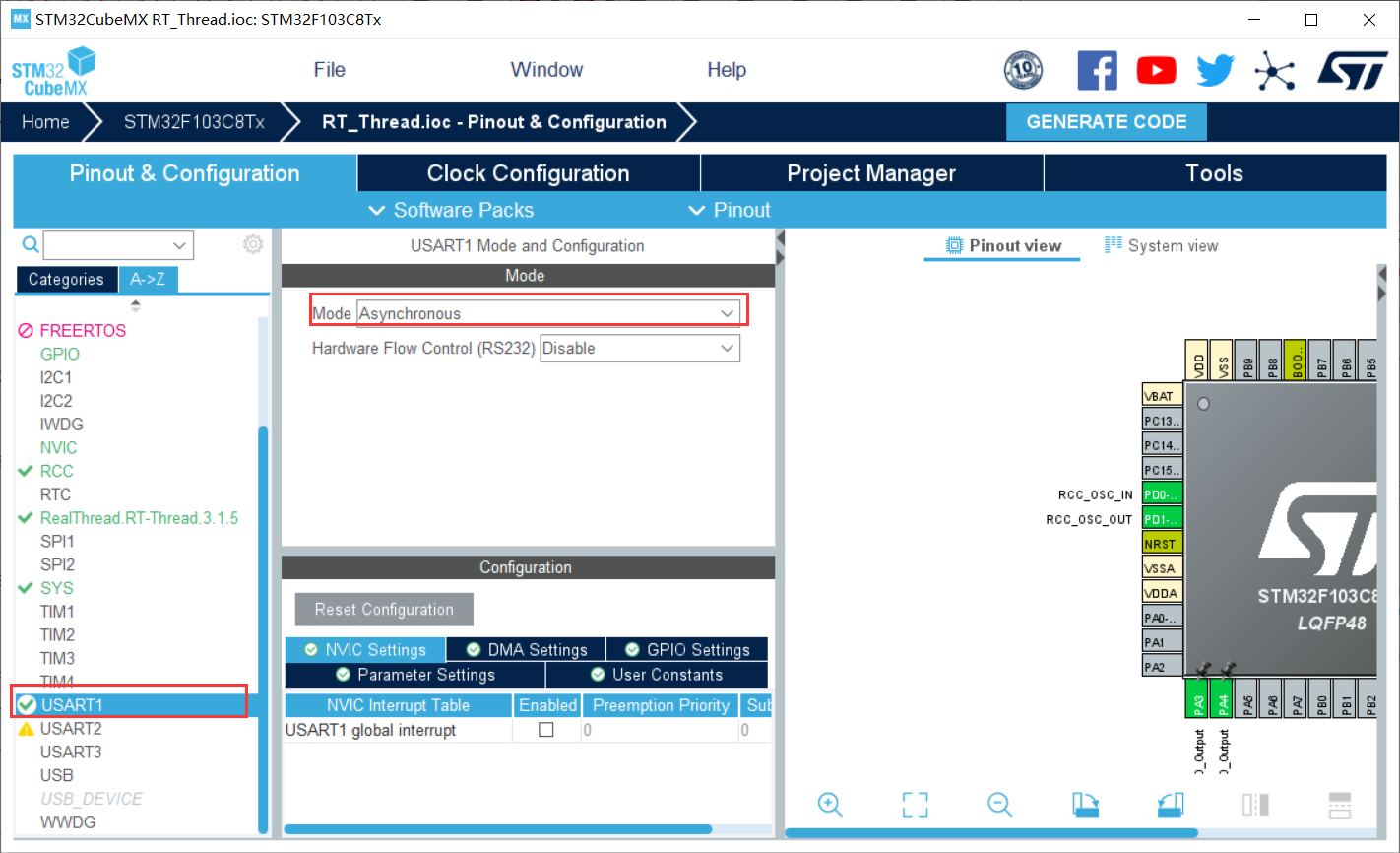The height and width of the screenshot is (853, 1400).
Task: Open the gear settings icon in the peripheral list
Action: pyautogui.click(x=253, y=244)
